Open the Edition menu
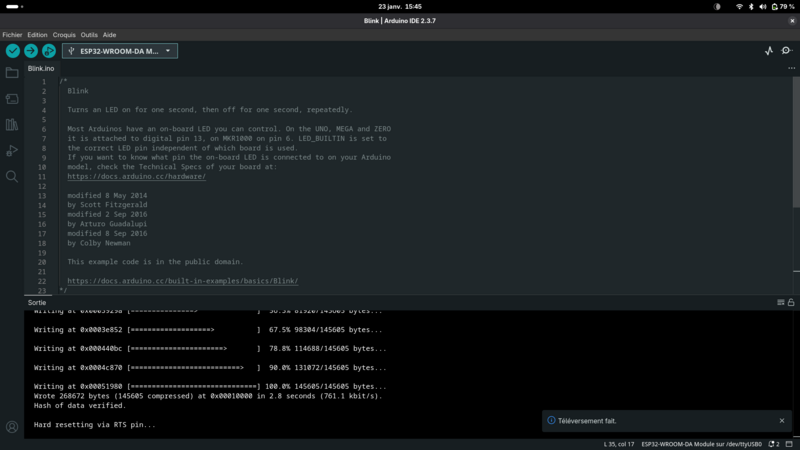The height and width of the screenshot is (450, 800). coord(37,35)
